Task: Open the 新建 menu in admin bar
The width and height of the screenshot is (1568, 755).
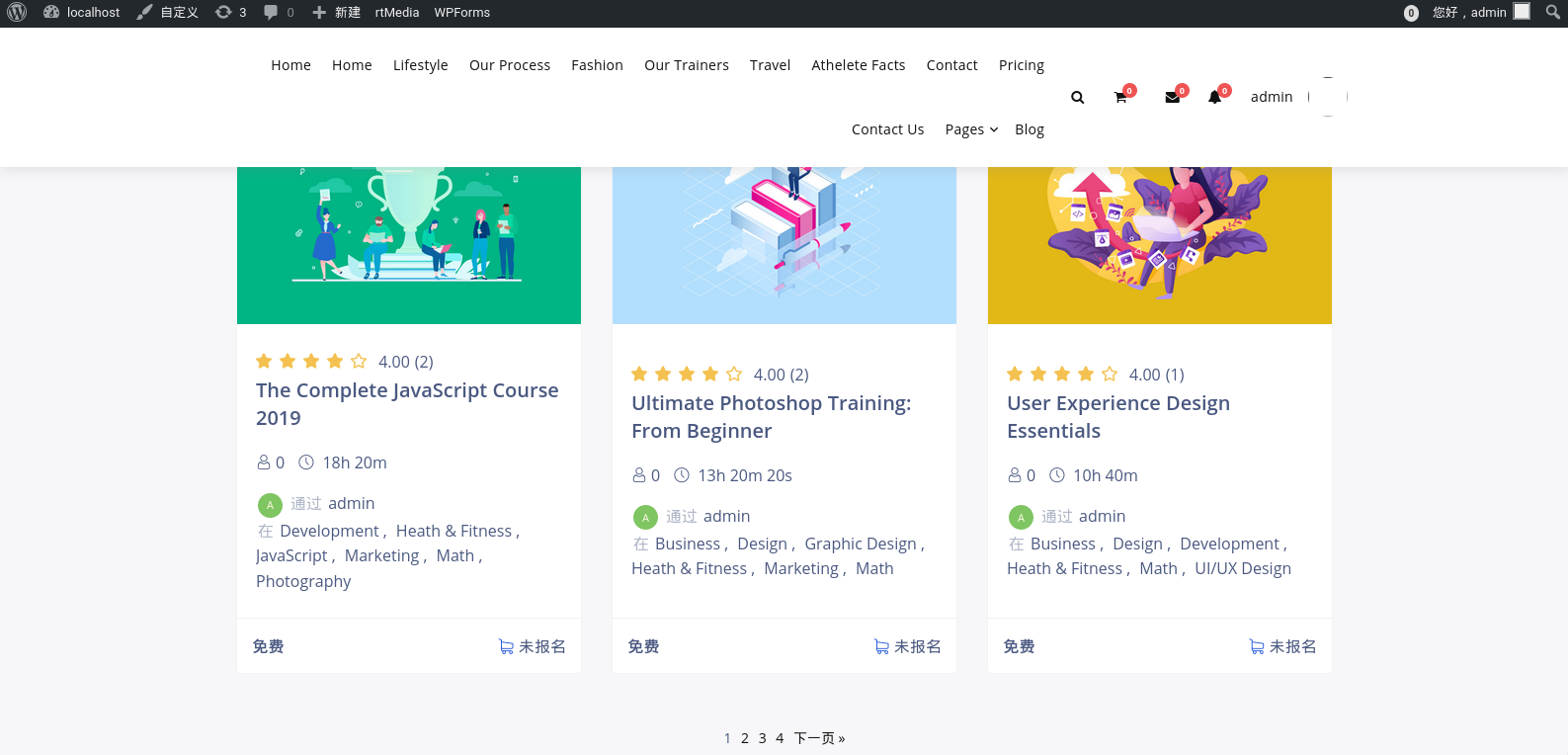Action: pos(336,12)
